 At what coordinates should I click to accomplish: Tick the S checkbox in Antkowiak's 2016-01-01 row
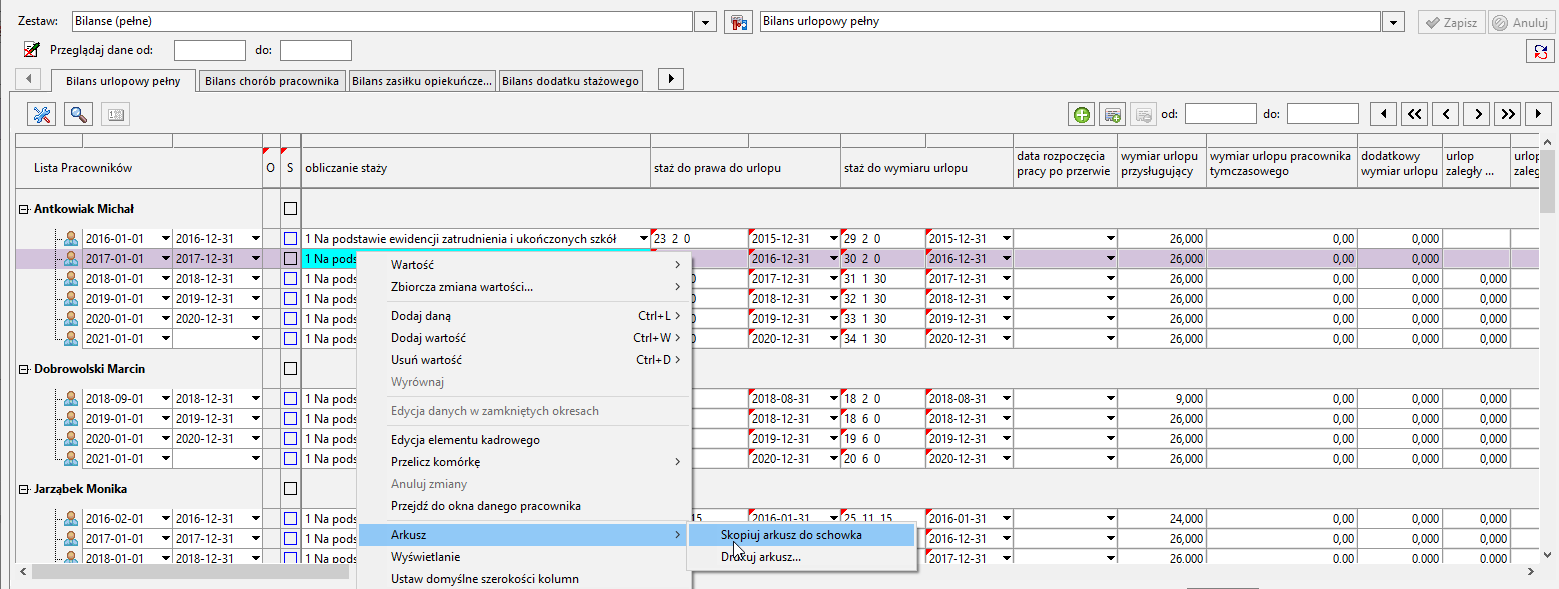[290, 239]
